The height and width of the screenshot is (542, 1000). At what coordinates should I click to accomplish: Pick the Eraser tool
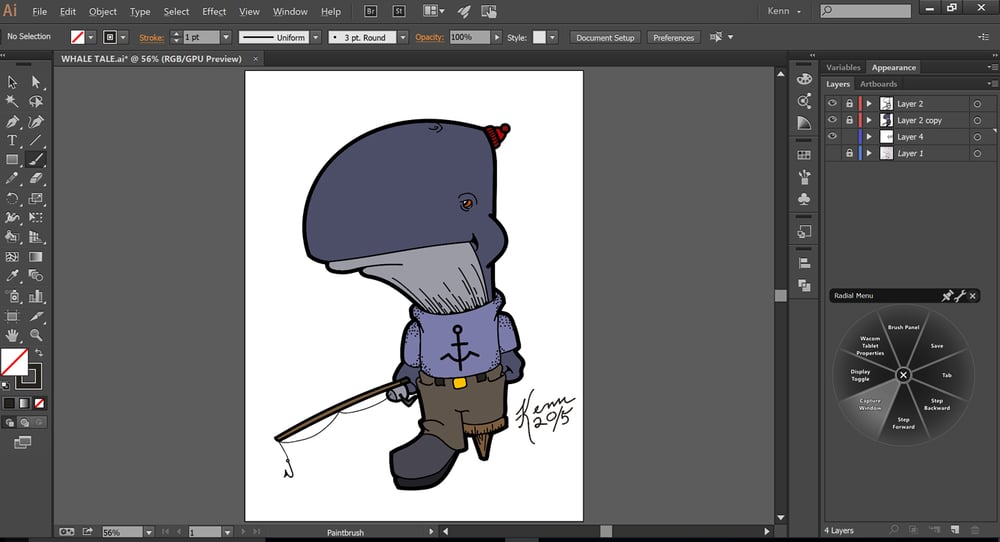tap(36, 179)
